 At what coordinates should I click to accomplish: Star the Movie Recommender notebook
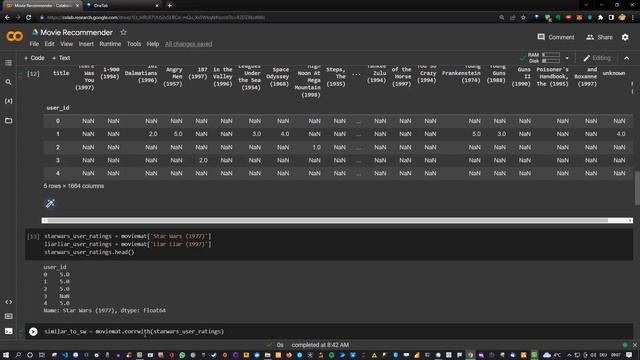point(123,32)
